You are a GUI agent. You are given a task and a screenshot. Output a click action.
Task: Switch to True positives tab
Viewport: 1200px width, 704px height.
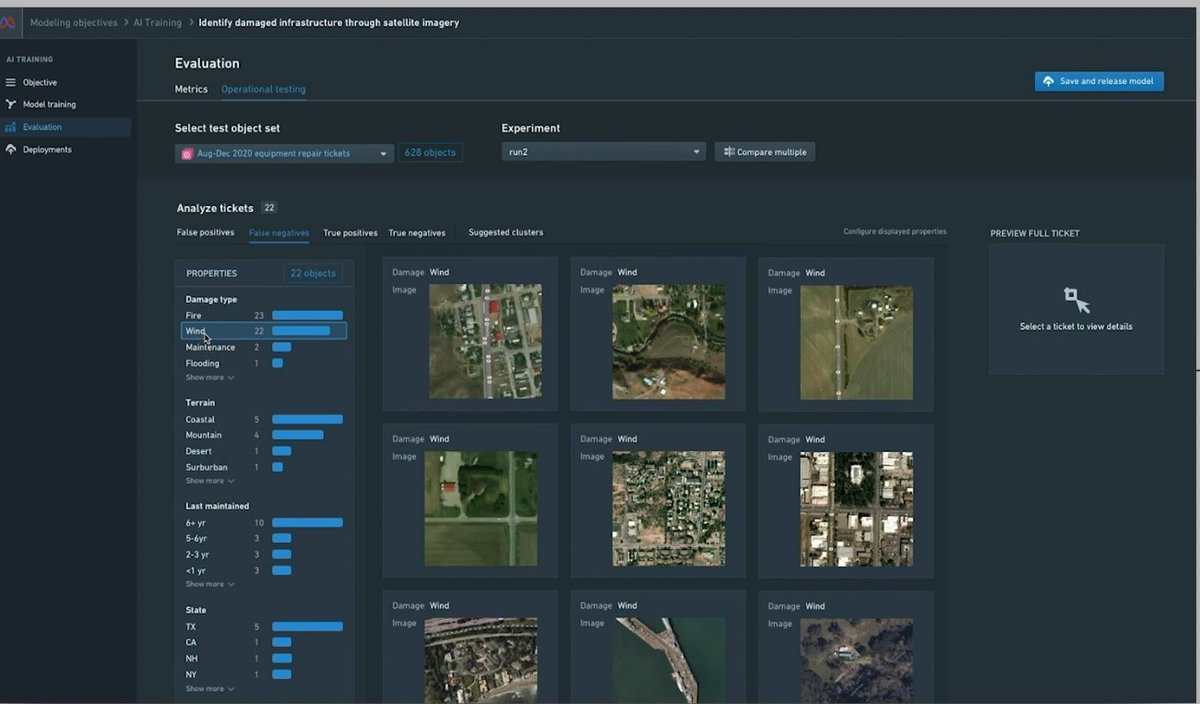coord(350,233)
